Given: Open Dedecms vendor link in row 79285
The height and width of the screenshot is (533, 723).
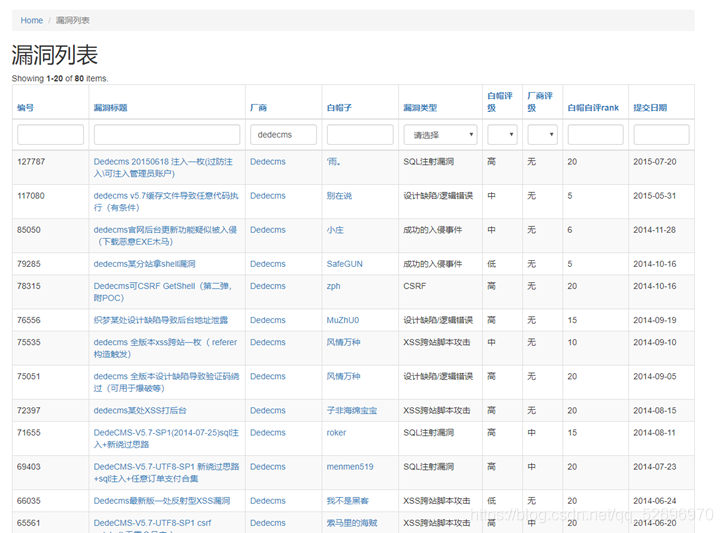Looking at the screenshot, I should pos(268,264).
